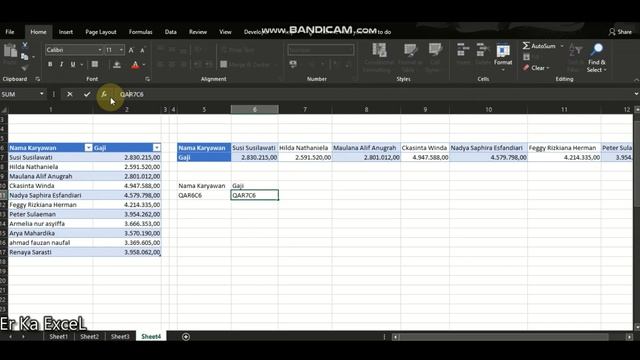Switch to Sheet3 tab

pyautogui.click(x=120, y=337)
